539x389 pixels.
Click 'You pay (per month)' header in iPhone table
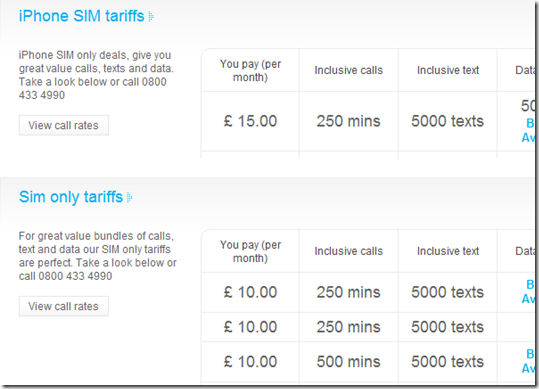coord(250,70)
